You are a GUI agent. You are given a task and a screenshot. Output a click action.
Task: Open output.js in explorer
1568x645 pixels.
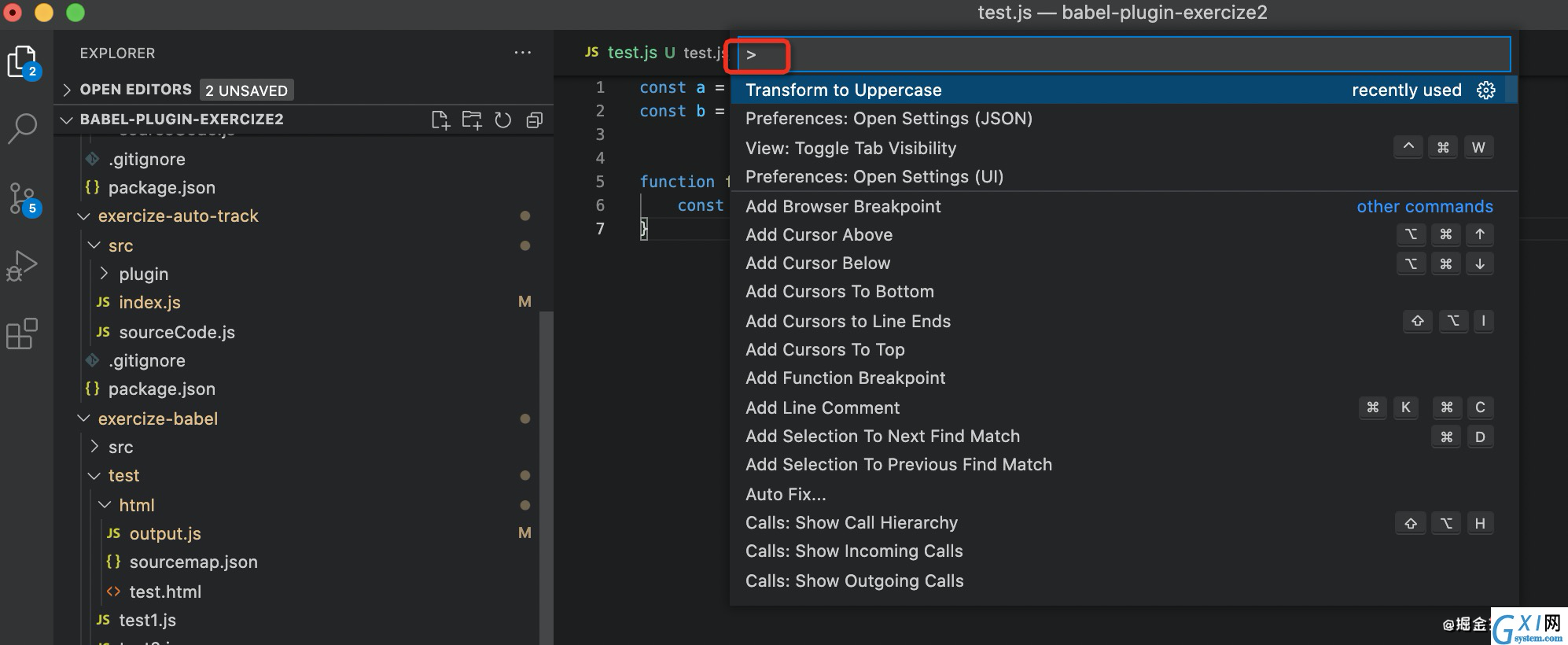[165, 533]
